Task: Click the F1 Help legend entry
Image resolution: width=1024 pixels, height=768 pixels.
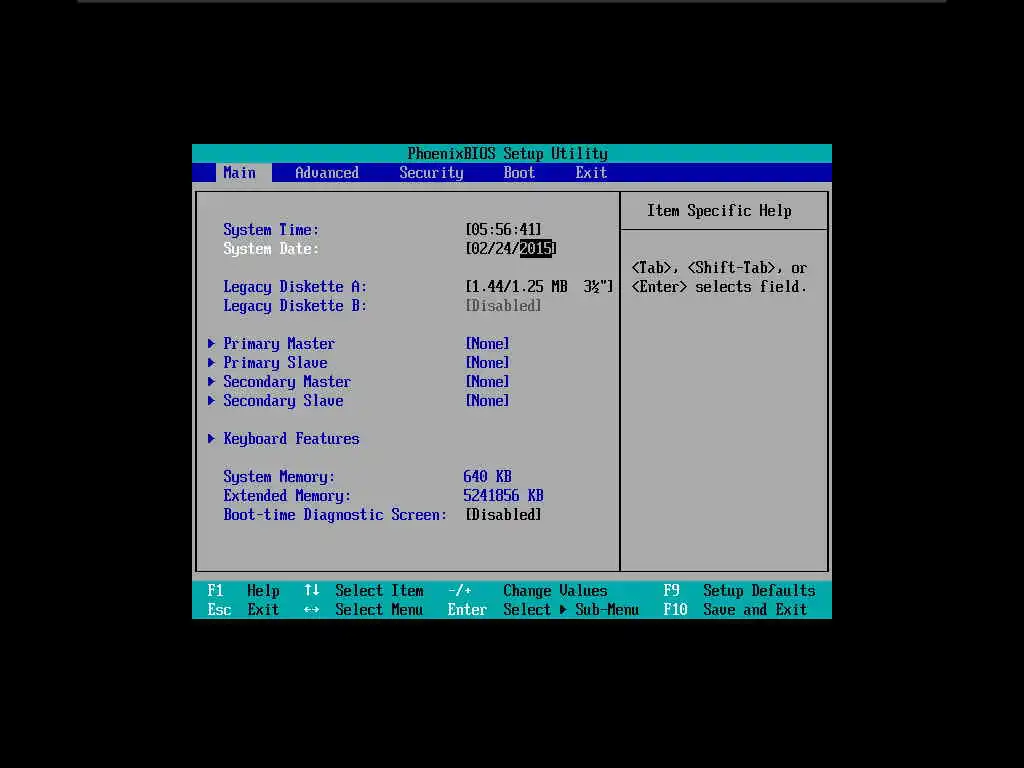Action: [x=243, y=590]
